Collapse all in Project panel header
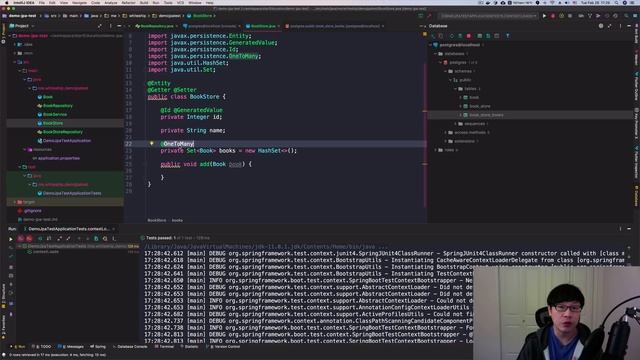This screenshot has height=360, width=640. coord(100,26)
